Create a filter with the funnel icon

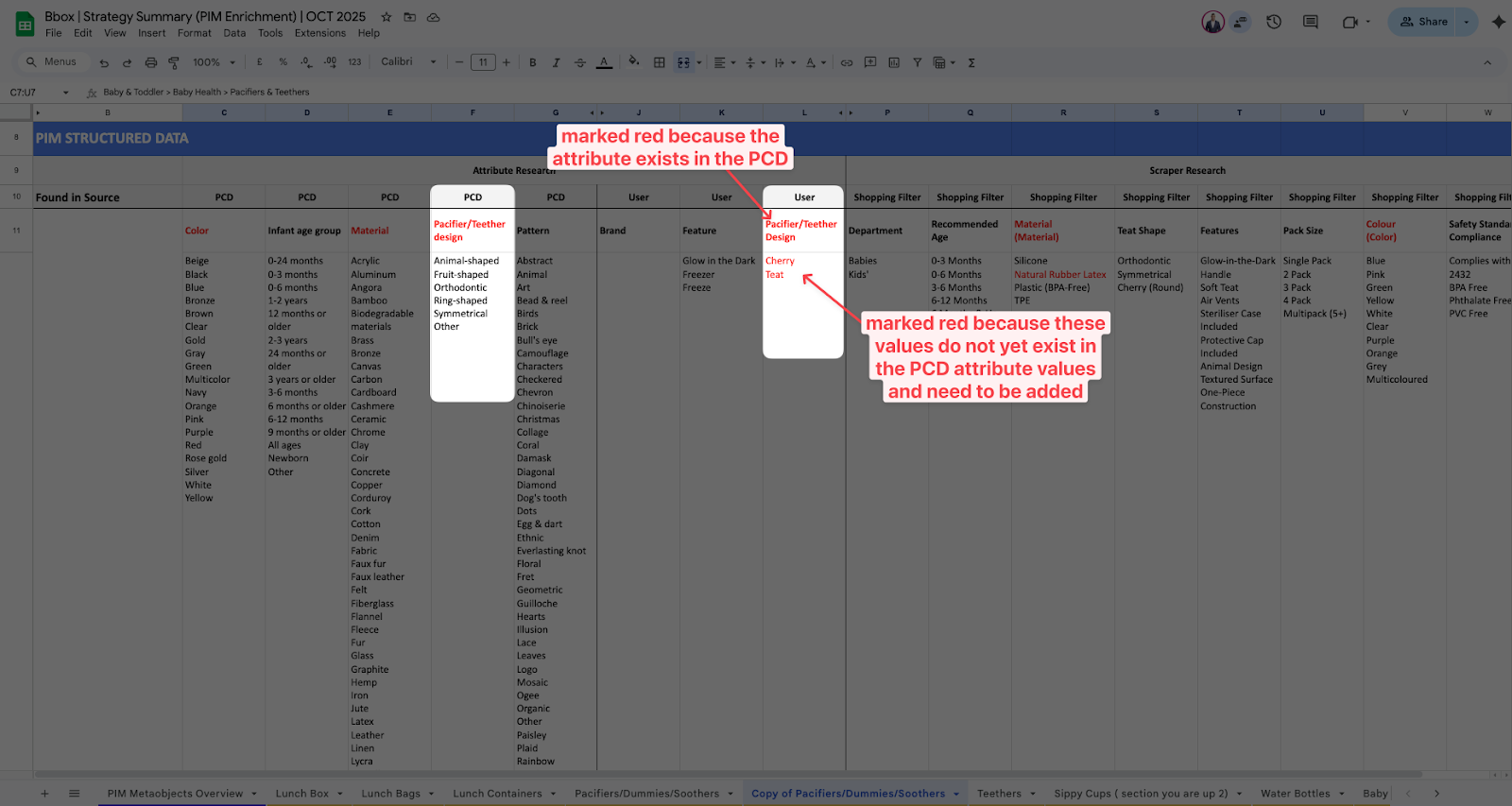tap(917, 62)
